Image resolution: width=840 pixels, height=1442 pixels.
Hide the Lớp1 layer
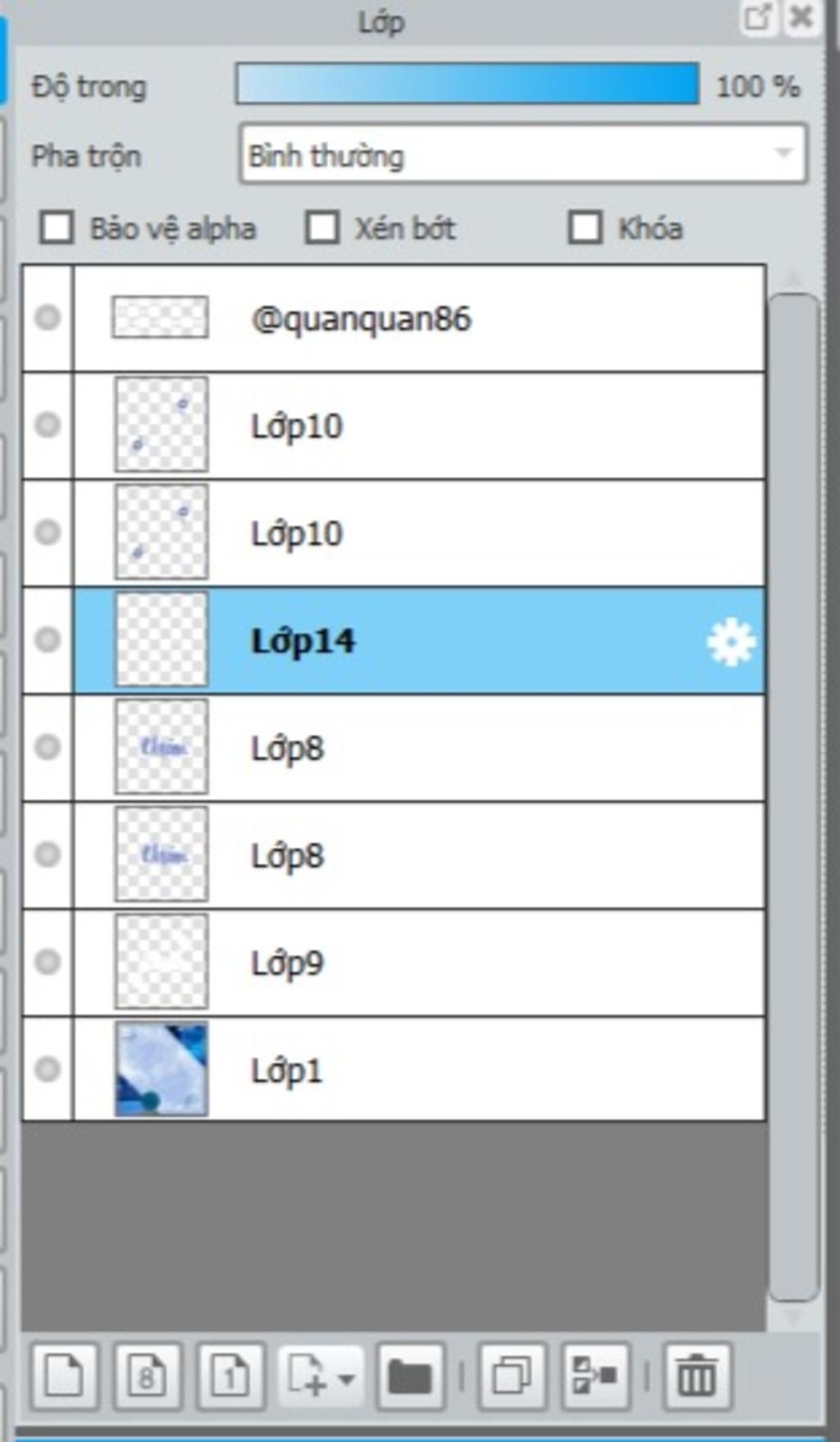tap(48, 1069)
